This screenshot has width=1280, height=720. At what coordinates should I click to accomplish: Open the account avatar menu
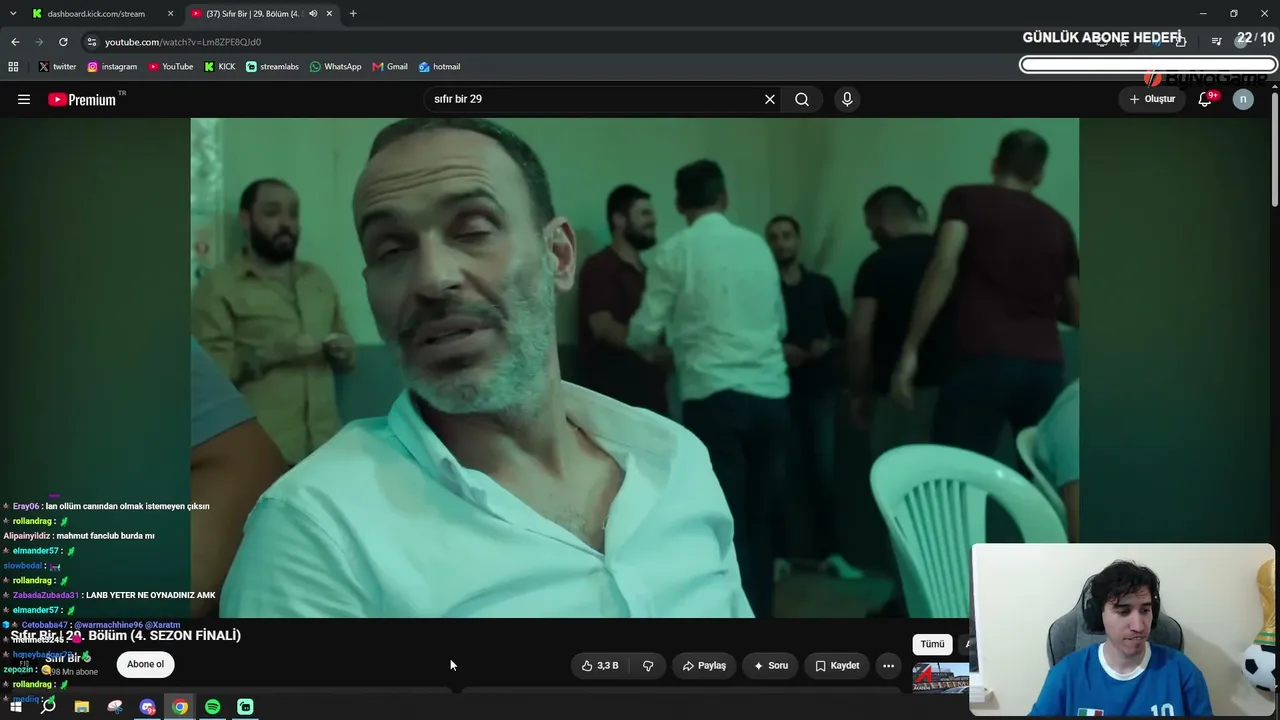pos(1243,99)
